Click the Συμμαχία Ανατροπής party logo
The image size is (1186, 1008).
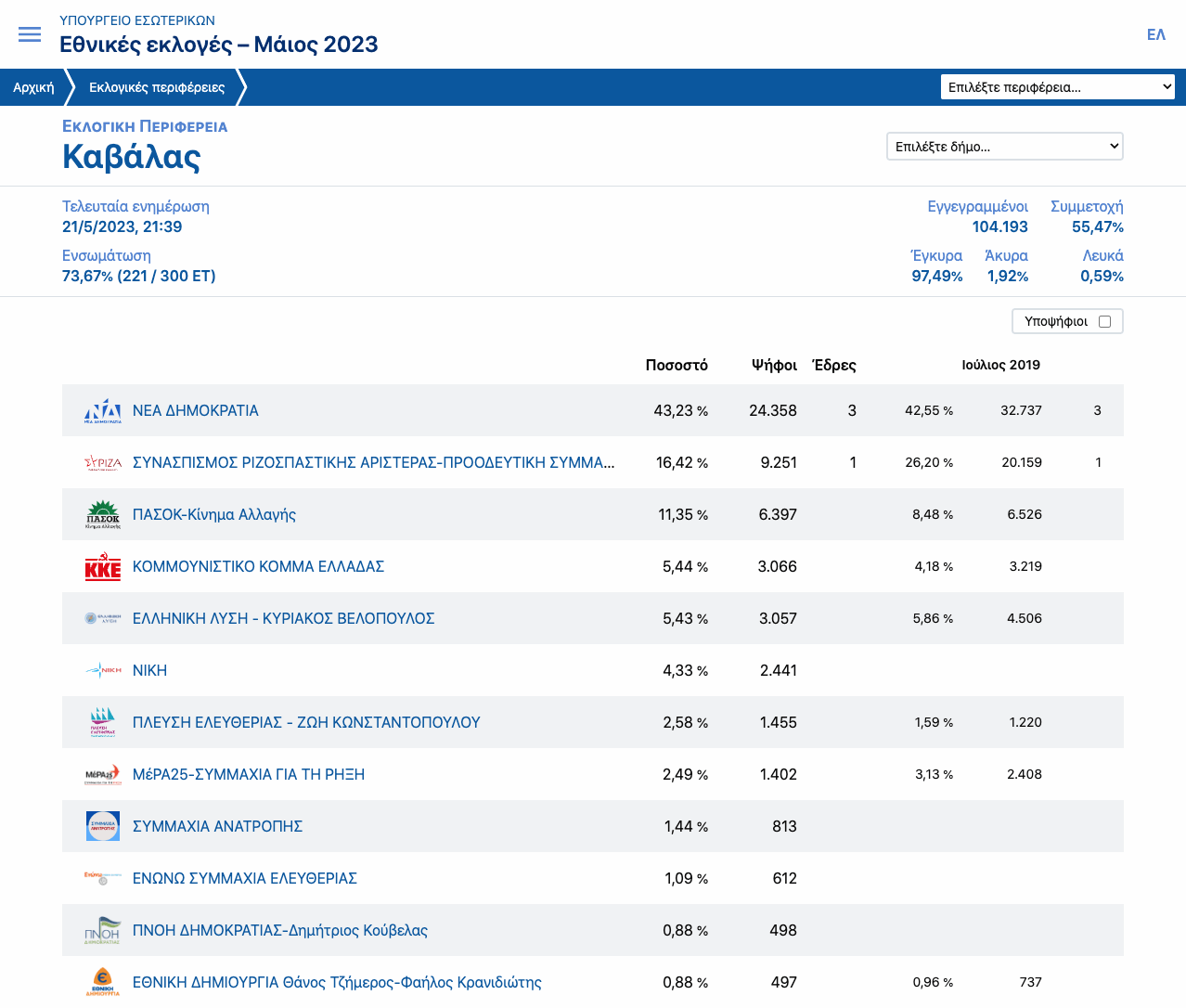tap(103, 826)
